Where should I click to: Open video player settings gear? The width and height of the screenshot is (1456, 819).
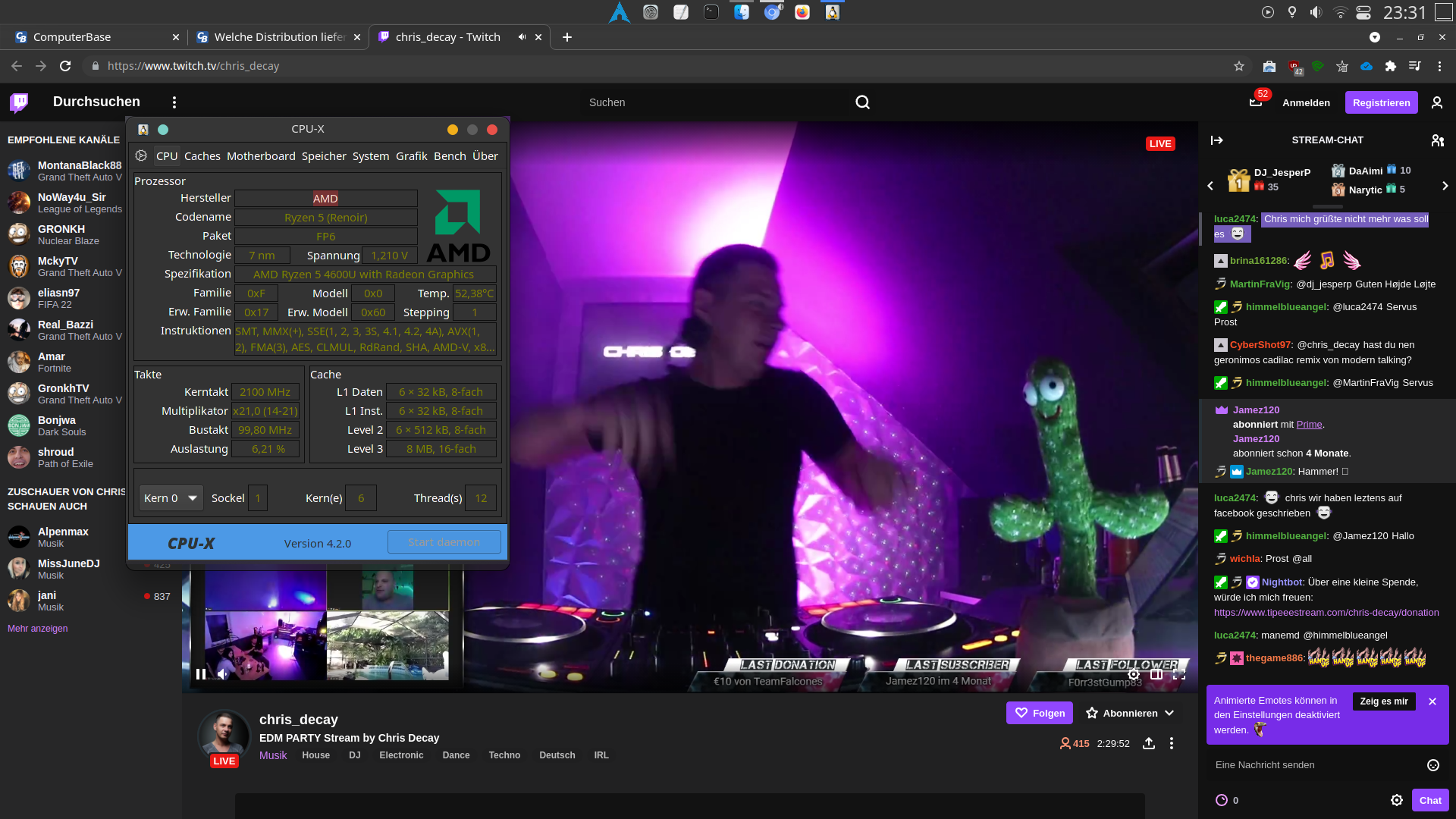coord(1133,674)
